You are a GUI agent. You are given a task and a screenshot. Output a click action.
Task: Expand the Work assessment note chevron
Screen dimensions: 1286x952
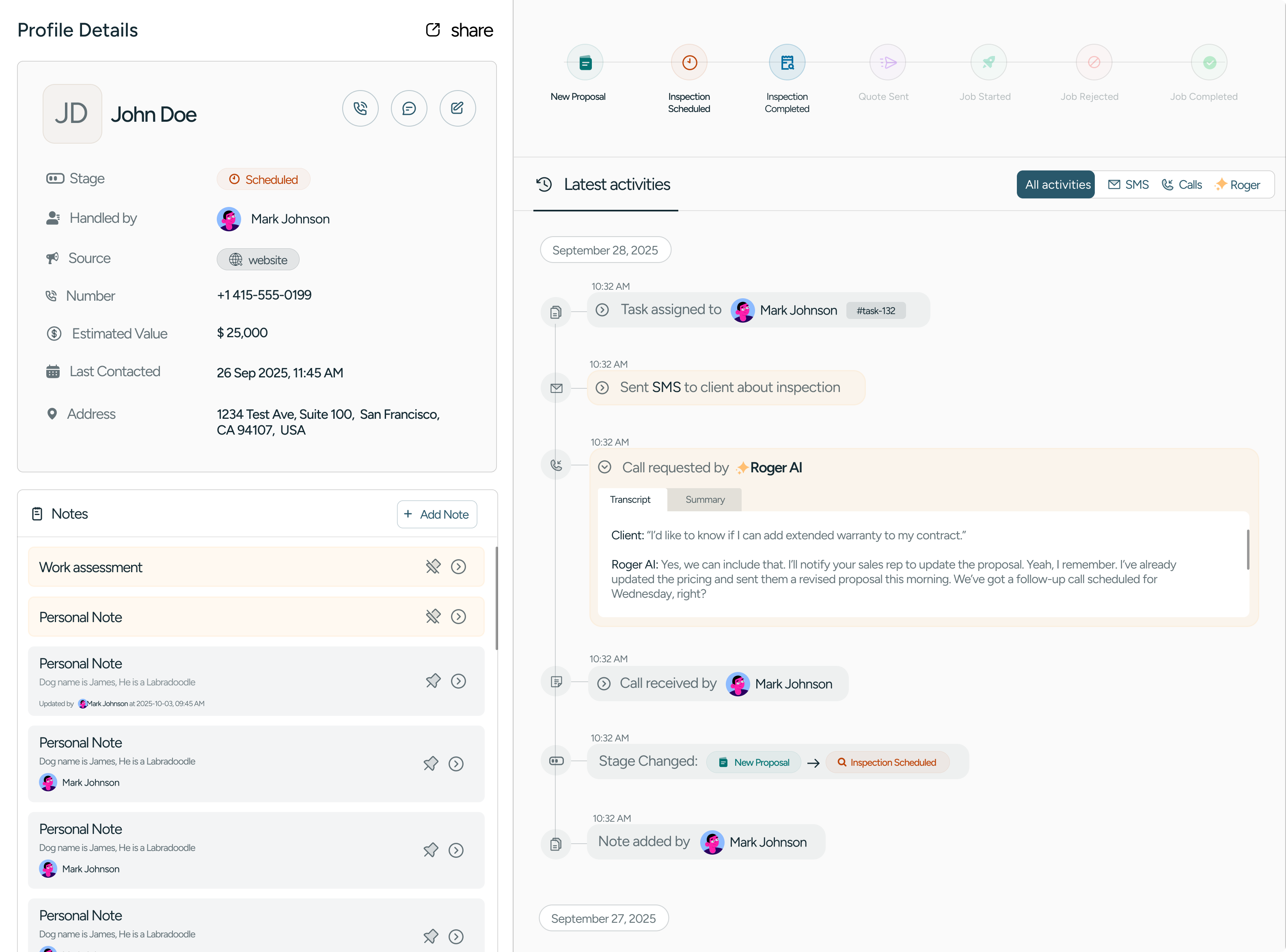[x=458, y=566]
